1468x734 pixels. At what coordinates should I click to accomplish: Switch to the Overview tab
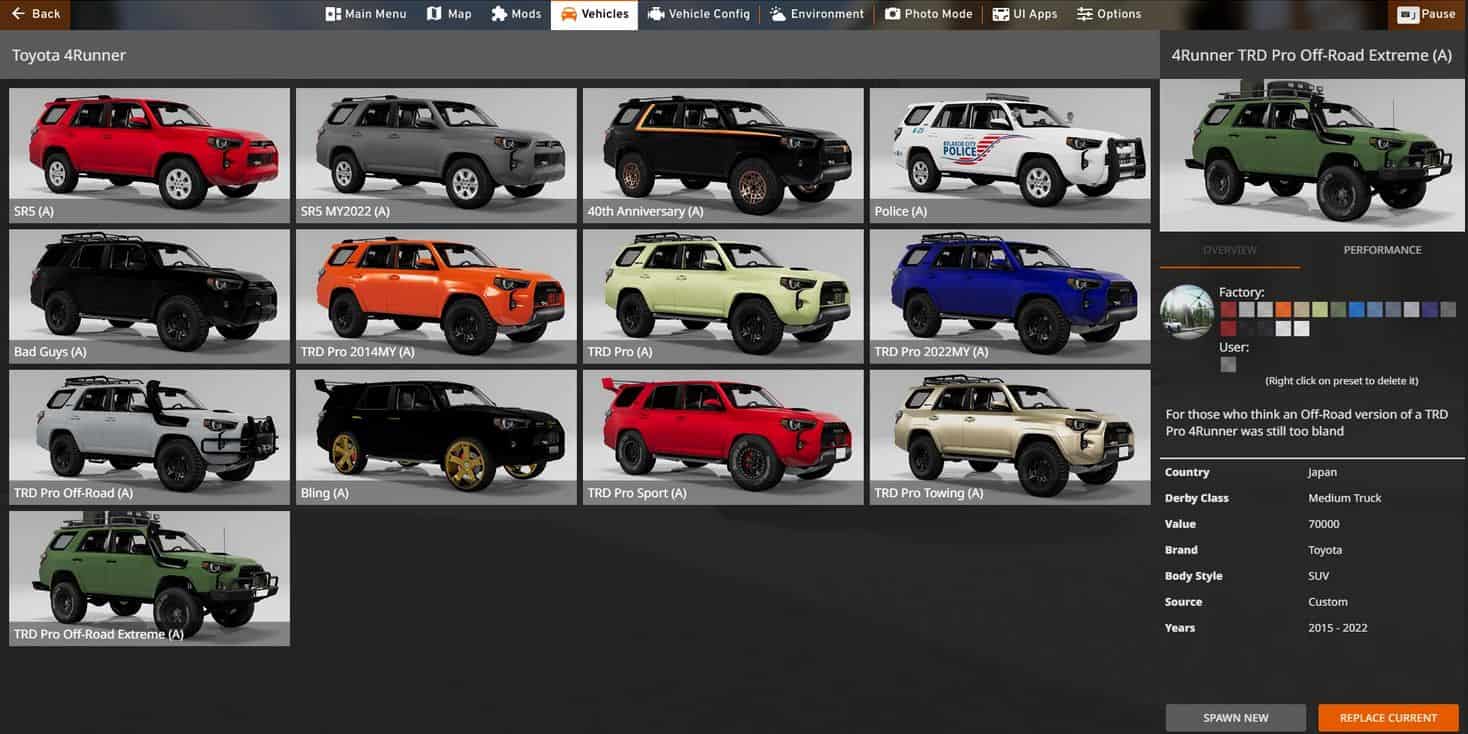click(x=1230, y=250)
